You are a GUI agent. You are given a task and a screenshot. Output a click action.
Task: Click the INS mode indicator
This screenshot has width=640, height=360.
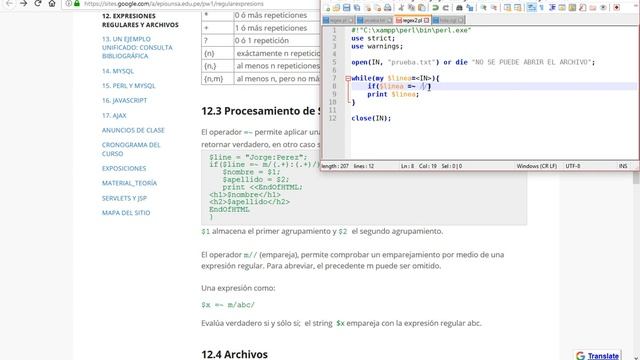point(623,166)
